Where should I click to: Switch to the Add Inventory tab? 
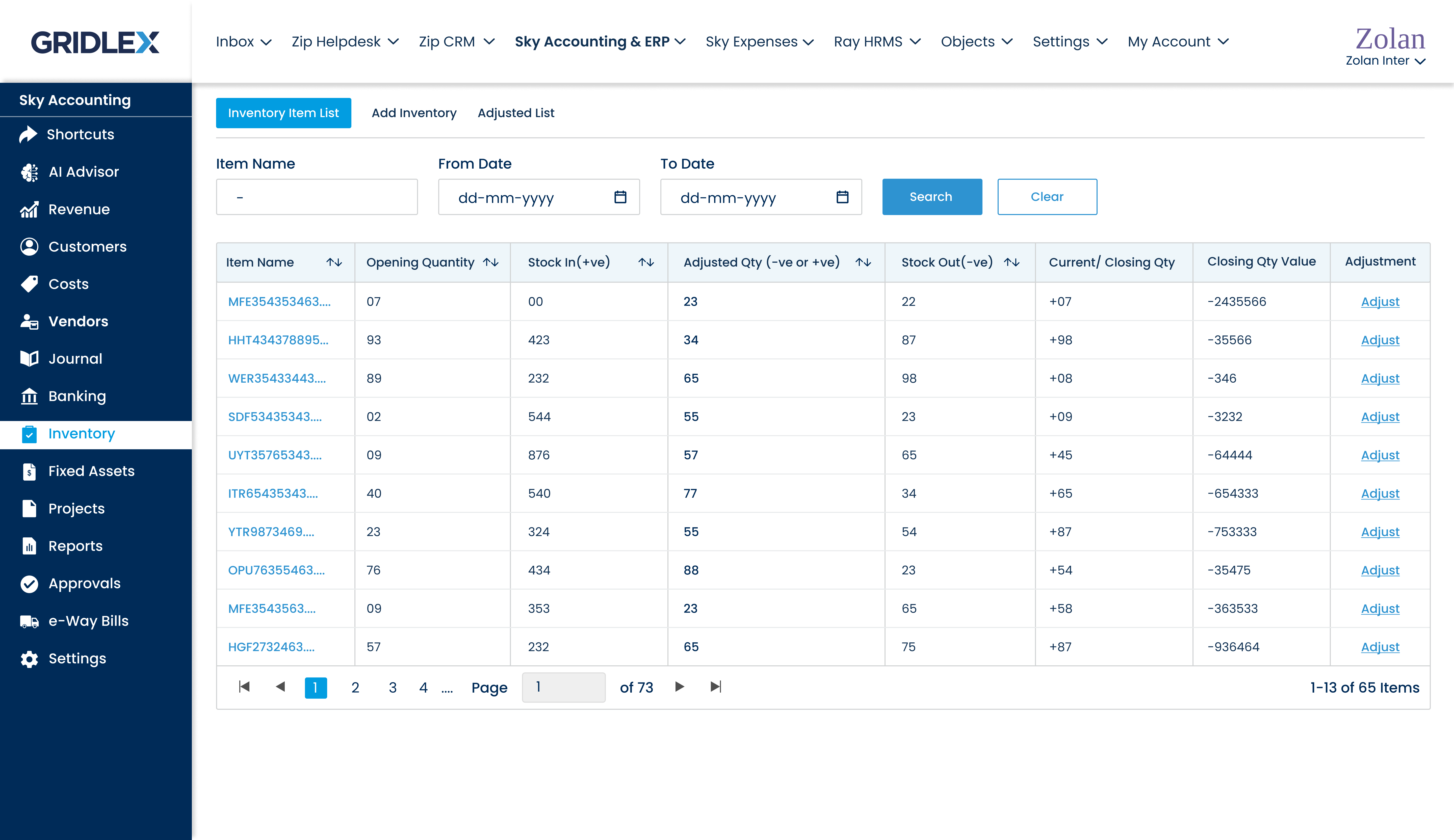[414, 113]
